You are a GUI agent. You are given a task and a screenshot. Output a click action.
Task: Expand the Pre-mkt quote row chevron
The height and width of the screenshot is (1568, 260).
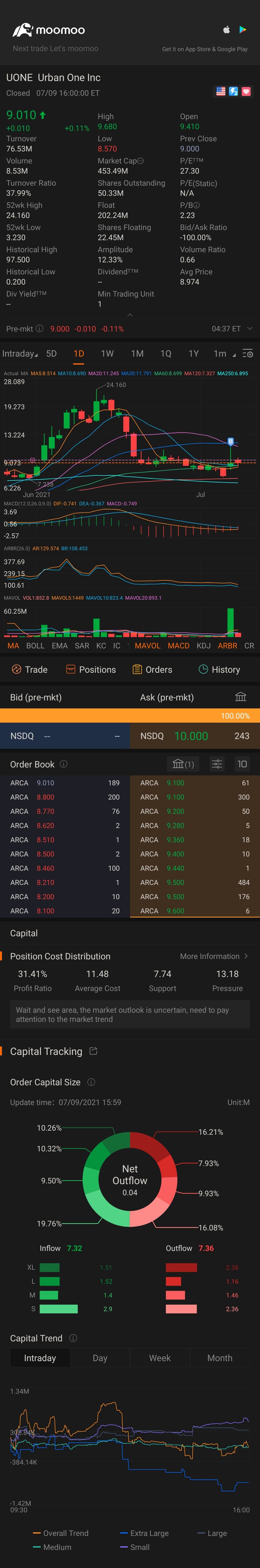pos(249,329)
